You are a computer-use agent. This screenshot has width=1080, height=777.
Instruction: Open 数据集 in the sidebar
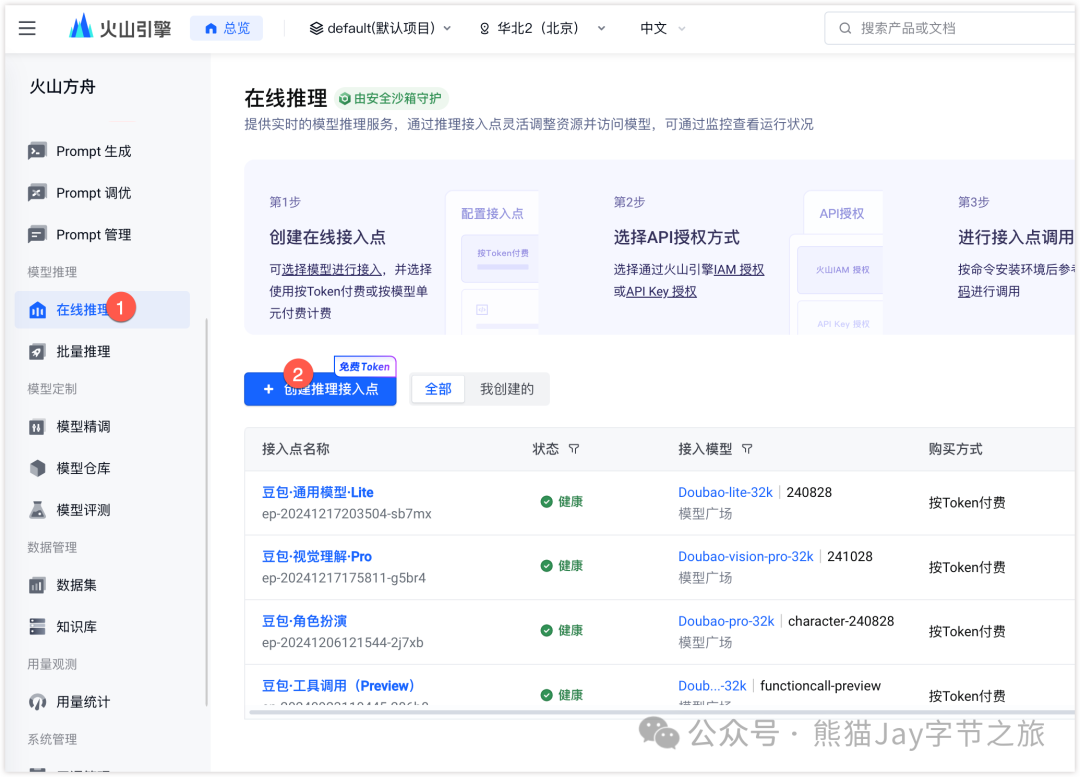(x=76, y=586)
